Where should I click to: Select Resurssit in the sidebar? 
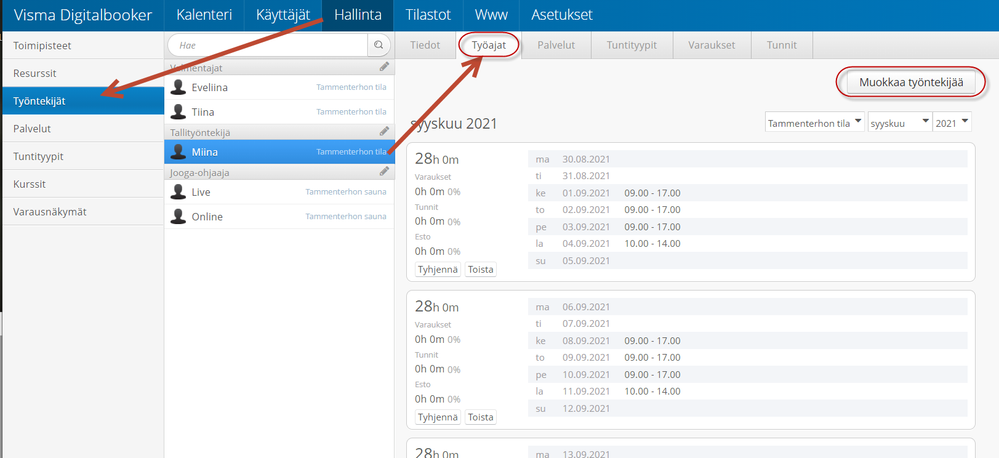pos(82,73)
